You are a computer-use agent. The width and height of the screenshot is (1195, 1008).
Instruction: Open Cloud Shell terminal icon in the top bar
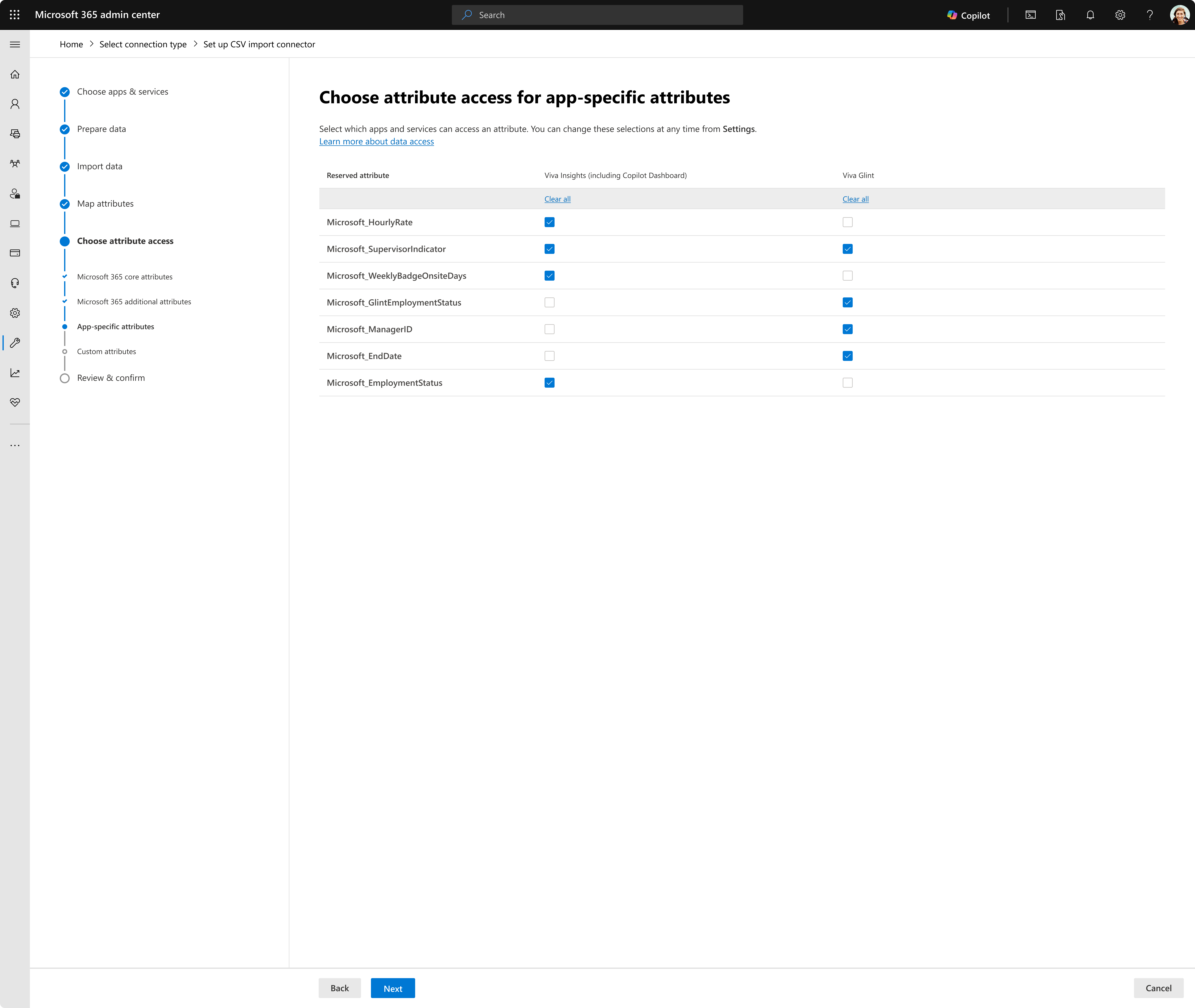pyautogui.click(x=1030, y=15)
